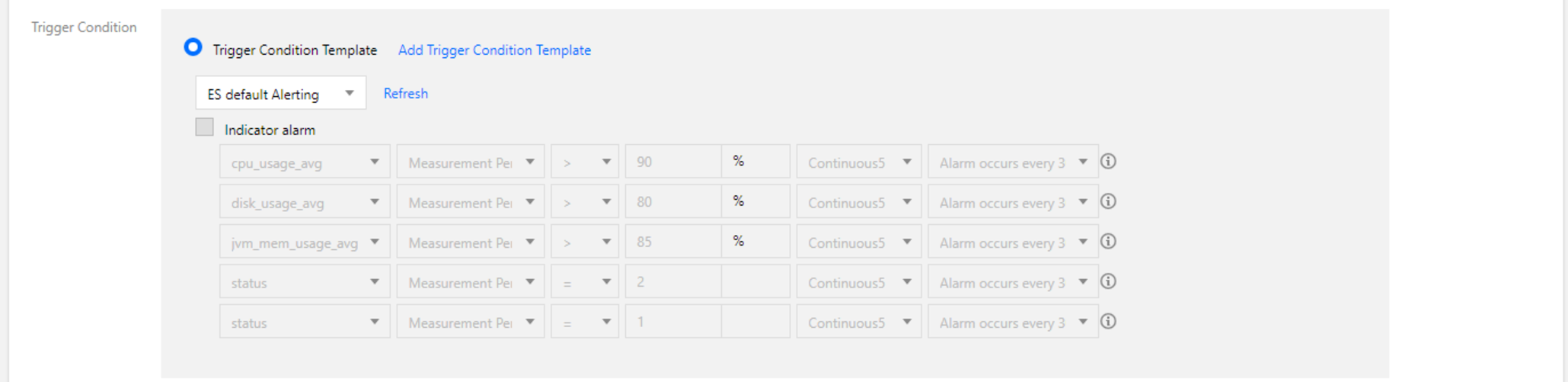This screenshot has width=1568, height=382.
Task: Click the disk threshold field showing 80
Action: (x=672, y=202)
